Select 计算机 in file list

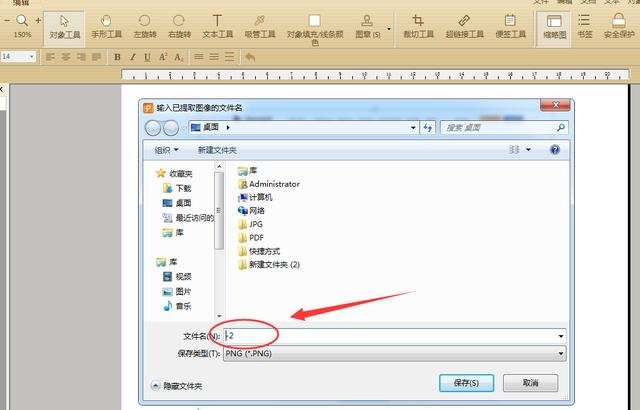click(255, 197)
